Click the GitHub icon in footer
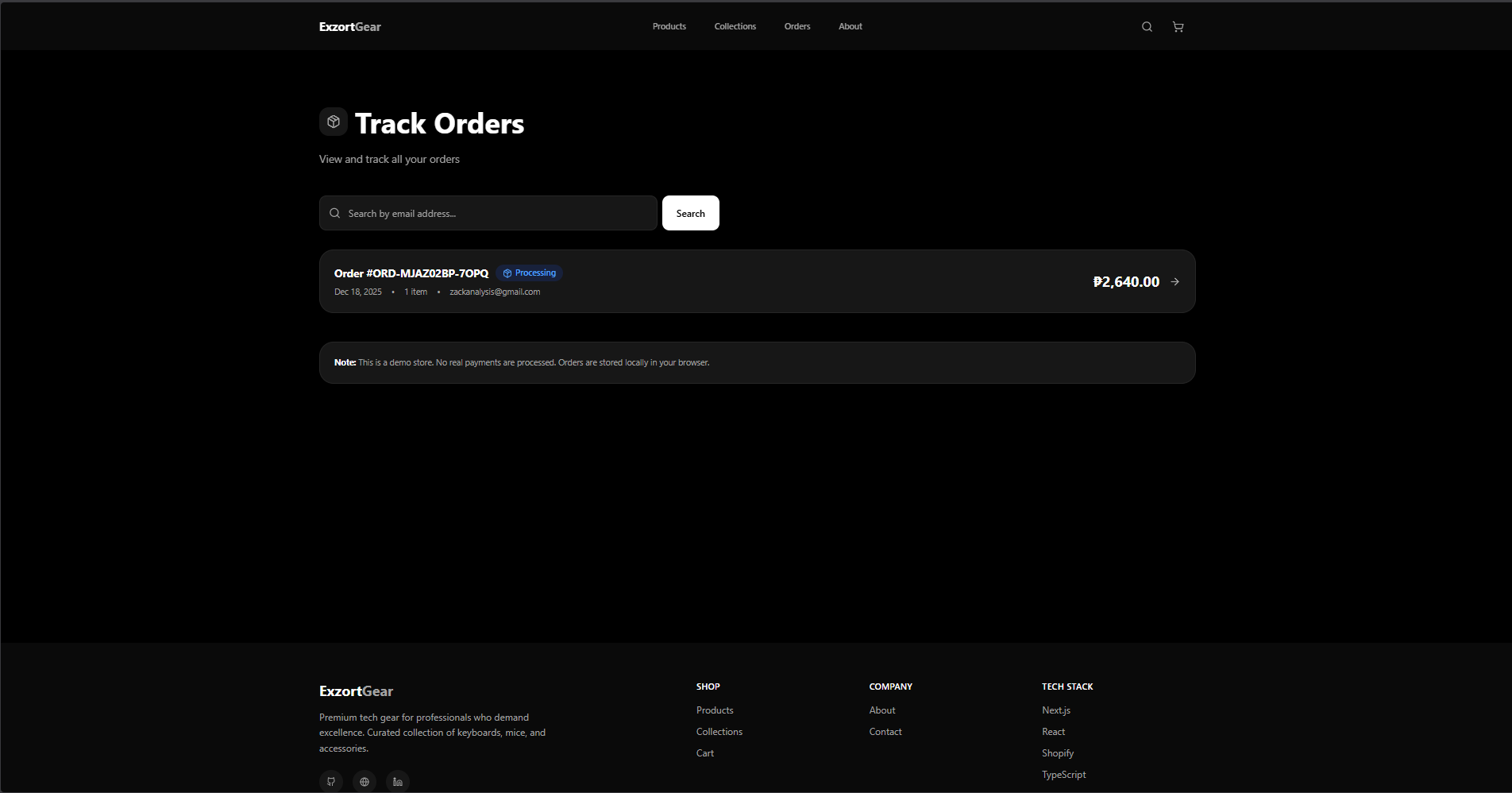Screen dimensions: 1512x793 tap(331, 781)
